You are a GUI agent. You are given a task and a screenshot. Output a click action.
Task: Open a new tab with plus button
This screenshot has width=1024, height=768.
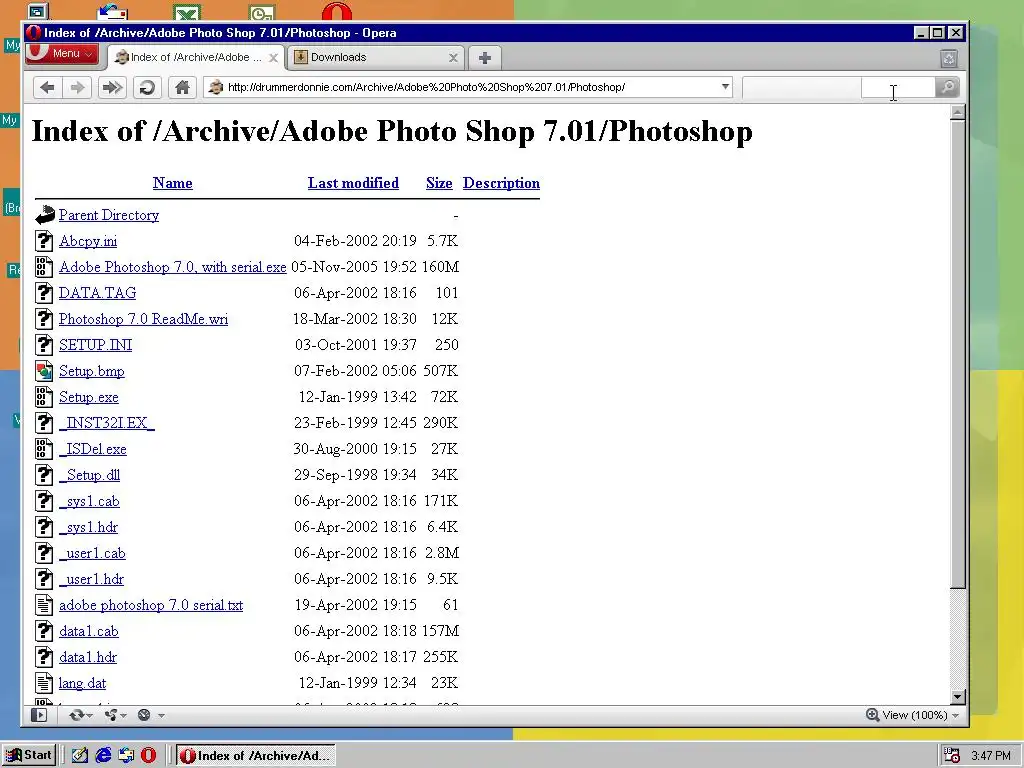click(485, 58)
